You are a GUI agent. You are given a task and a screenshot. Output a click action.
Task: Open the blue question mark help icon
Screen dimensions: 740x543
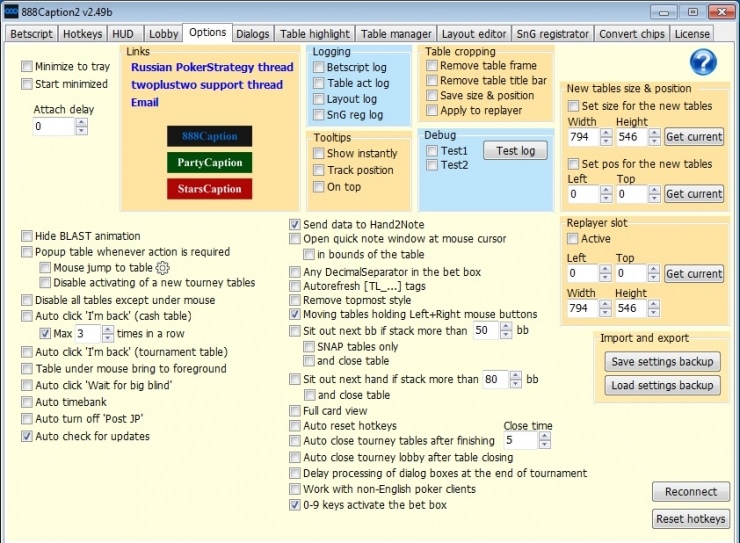703,62
